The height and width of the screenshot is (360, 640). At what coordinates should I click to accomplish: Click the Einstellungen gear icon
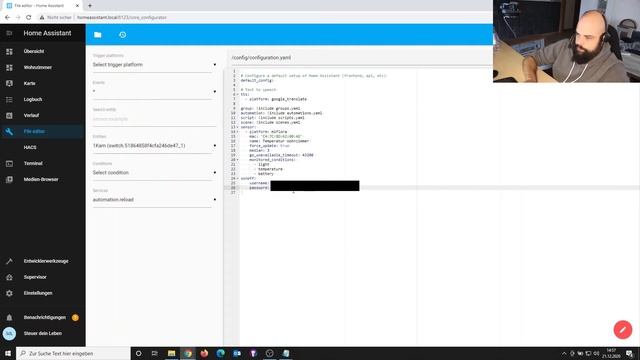(9, 293)
